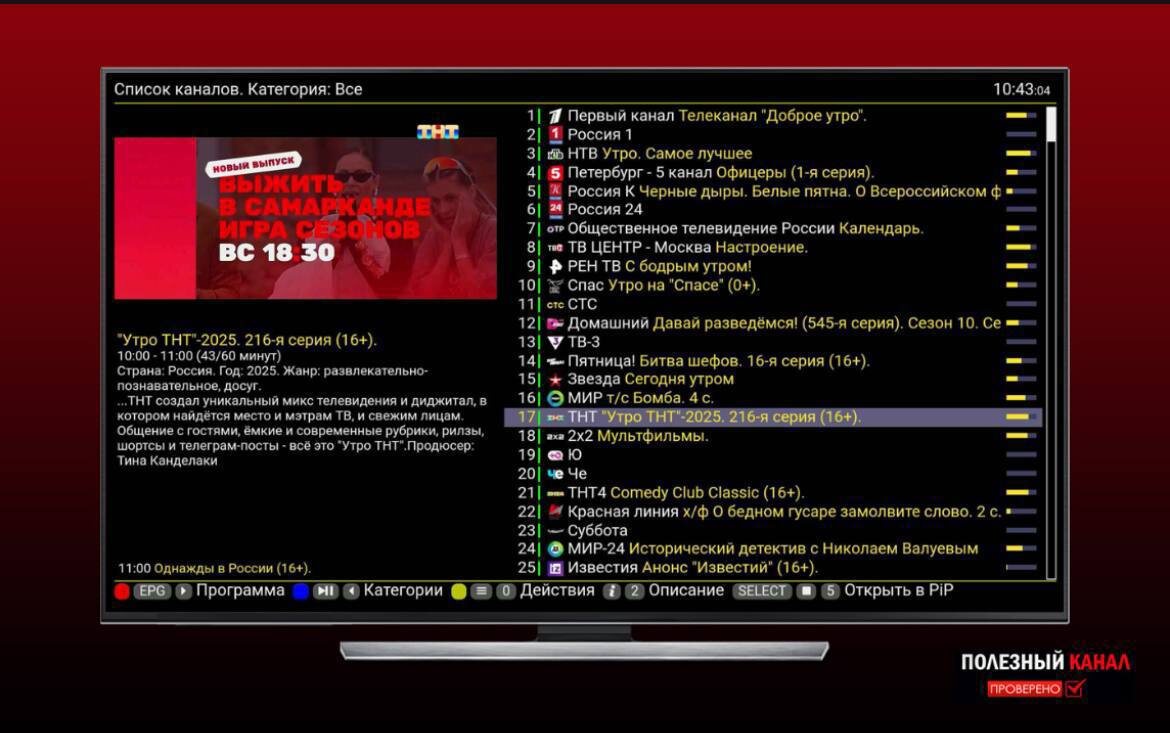
Task: Click progress bar of НТВ row
Action: (1021, 154)
